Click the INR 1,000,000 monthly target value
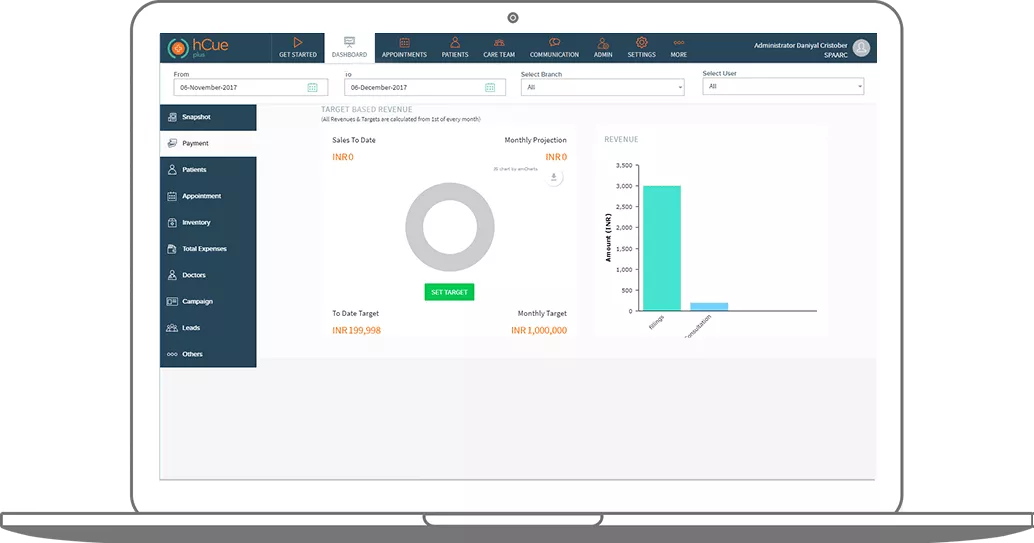This screenshot has width=1034, height=543. click(539, 331)
